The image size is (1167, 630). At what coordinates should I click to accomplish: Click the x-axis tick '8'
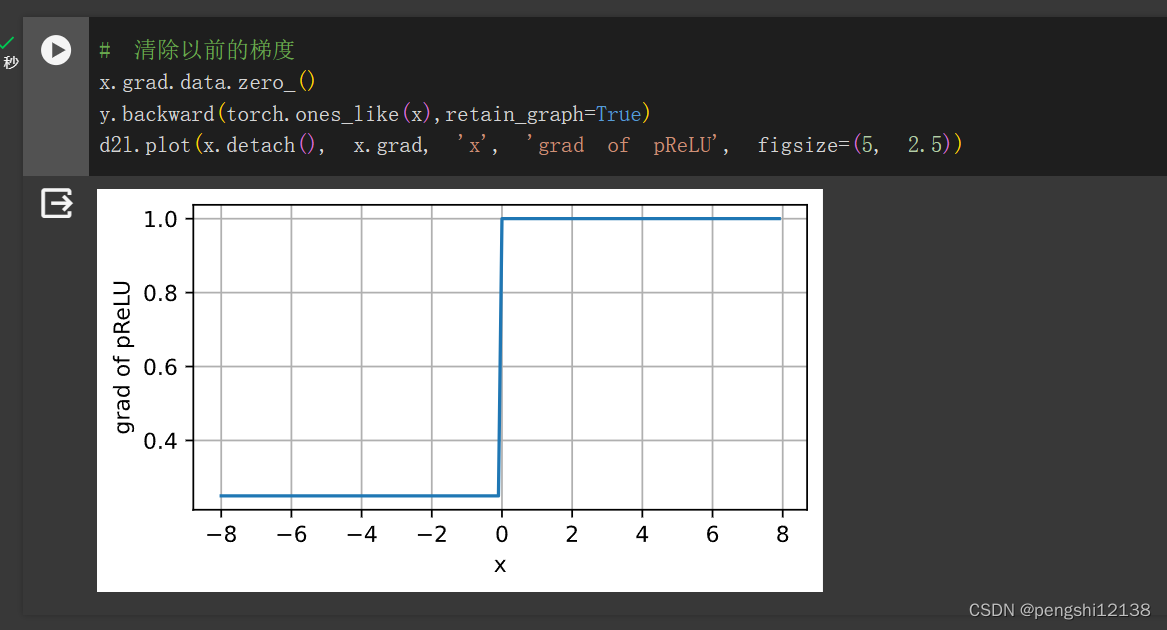[x=782, y=534]
